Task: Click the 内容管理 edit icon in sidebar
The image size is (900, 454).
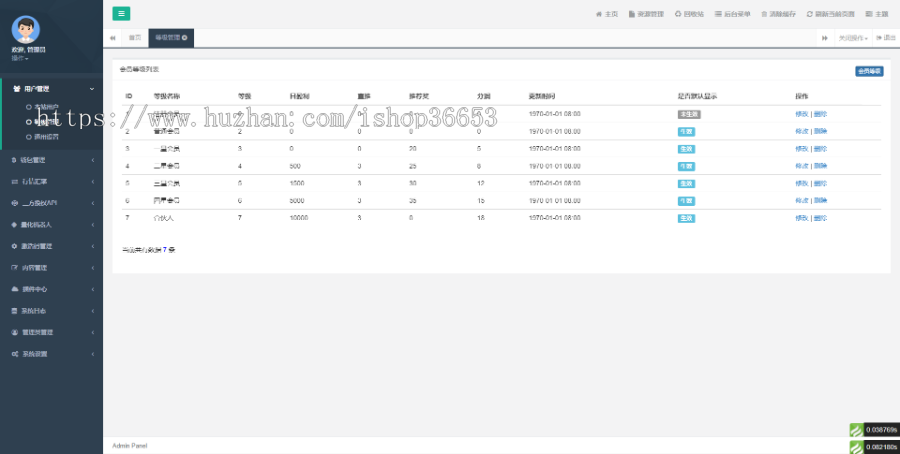Action: click(14, 268)
